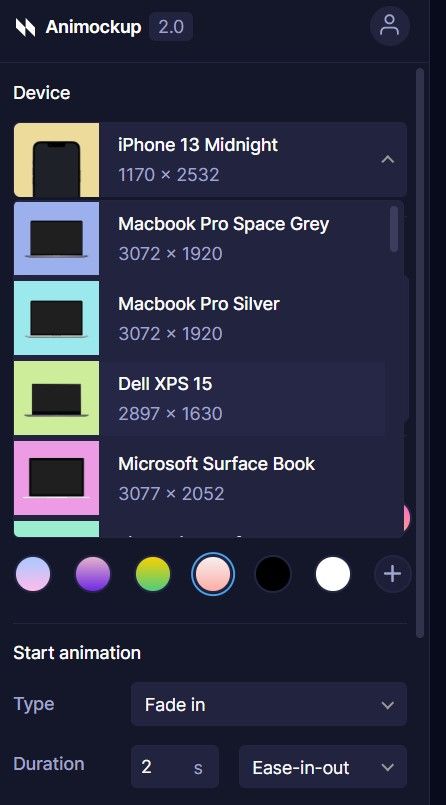446x805 pixels.
Task: Select the white background swatch
Action: [333, 574]
